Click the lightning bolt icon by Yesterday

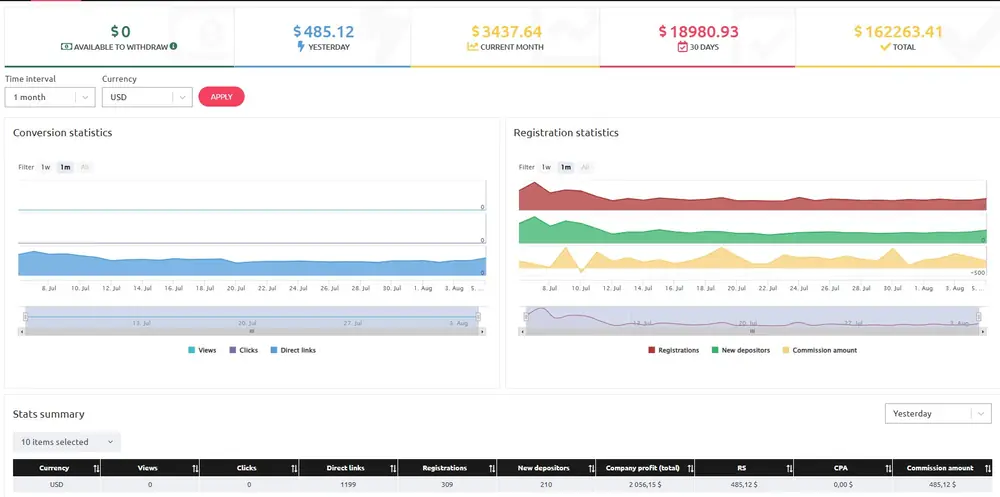tap(301, 47)
